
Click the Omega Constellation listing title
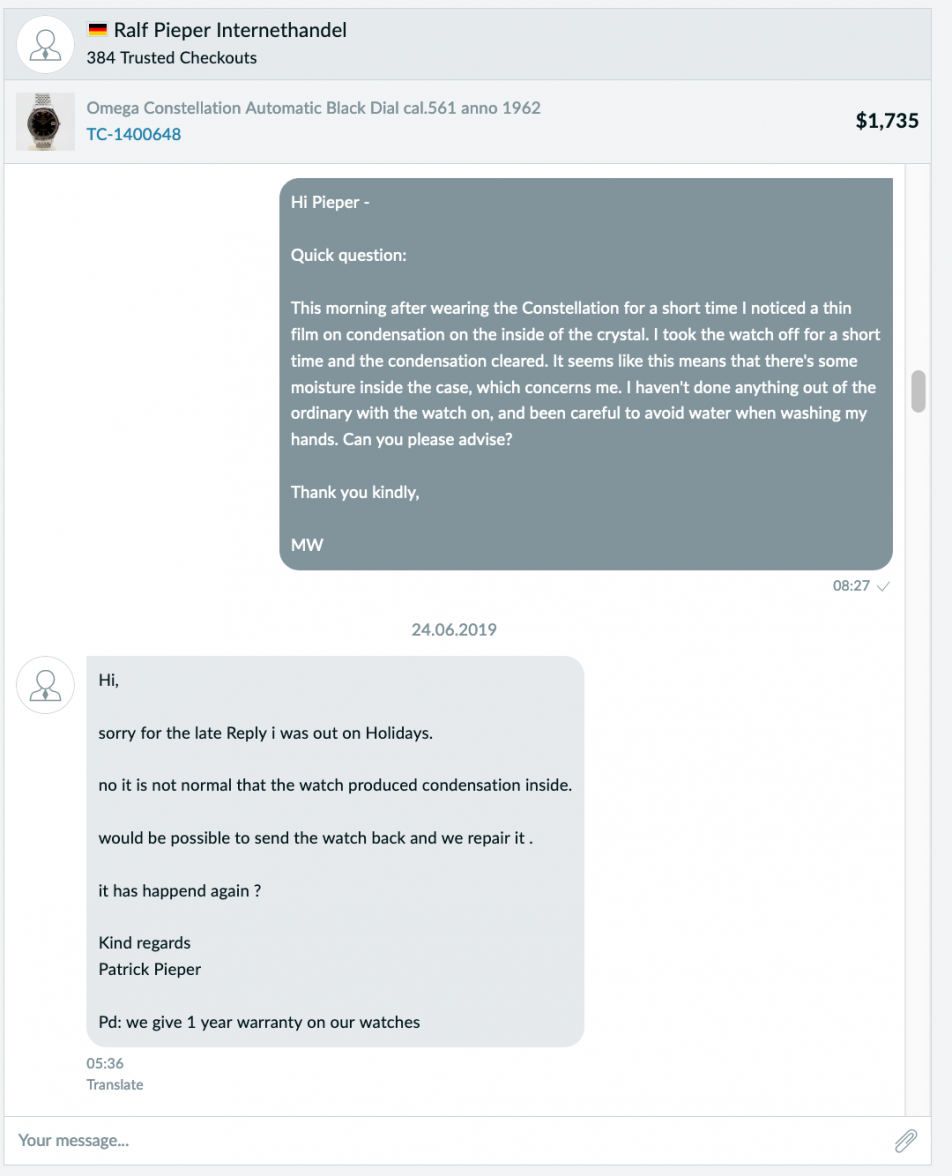click(x=314, y=108)
